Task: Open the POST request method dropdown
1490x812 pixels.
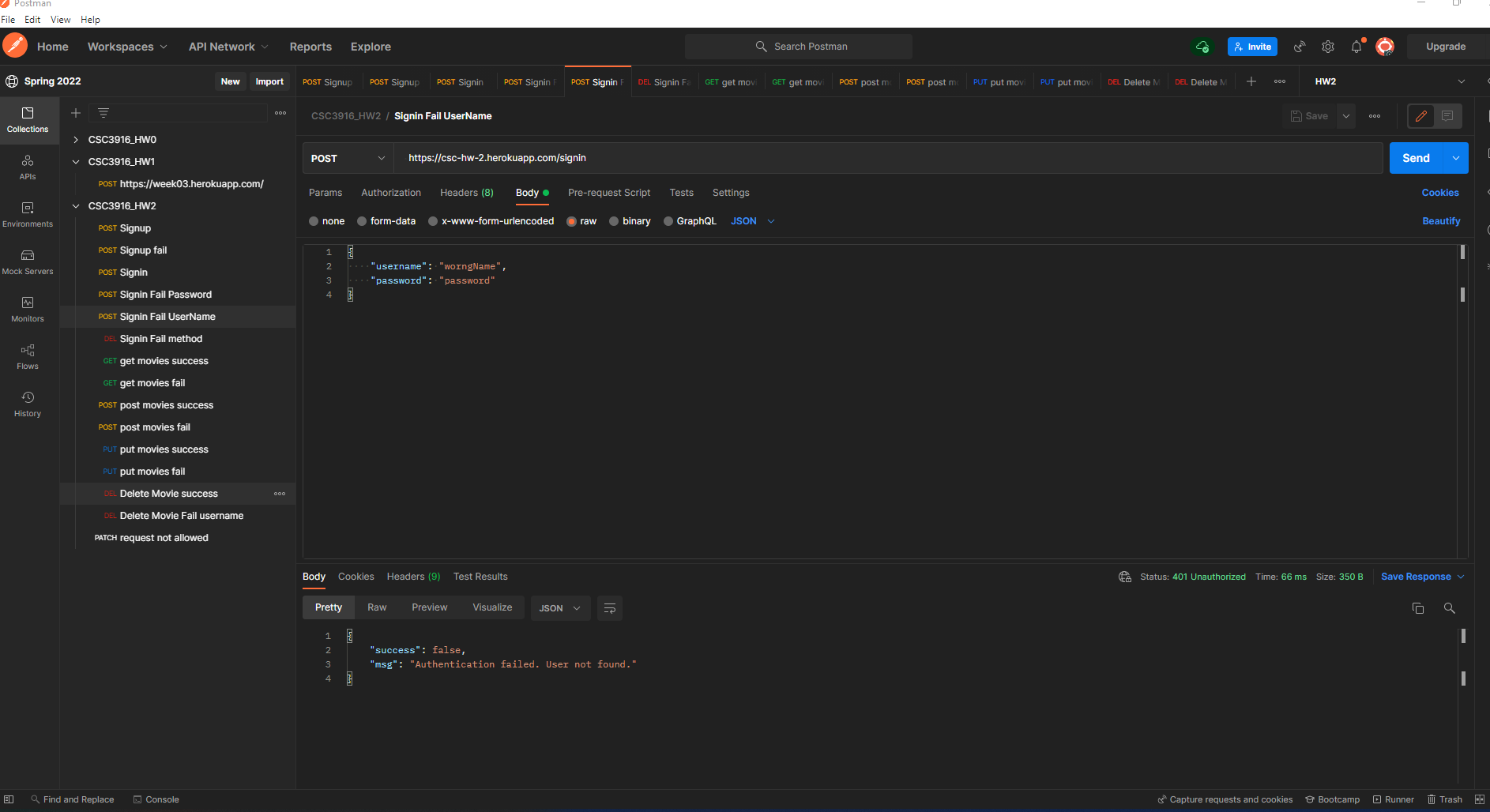Action: click(348, 158)
